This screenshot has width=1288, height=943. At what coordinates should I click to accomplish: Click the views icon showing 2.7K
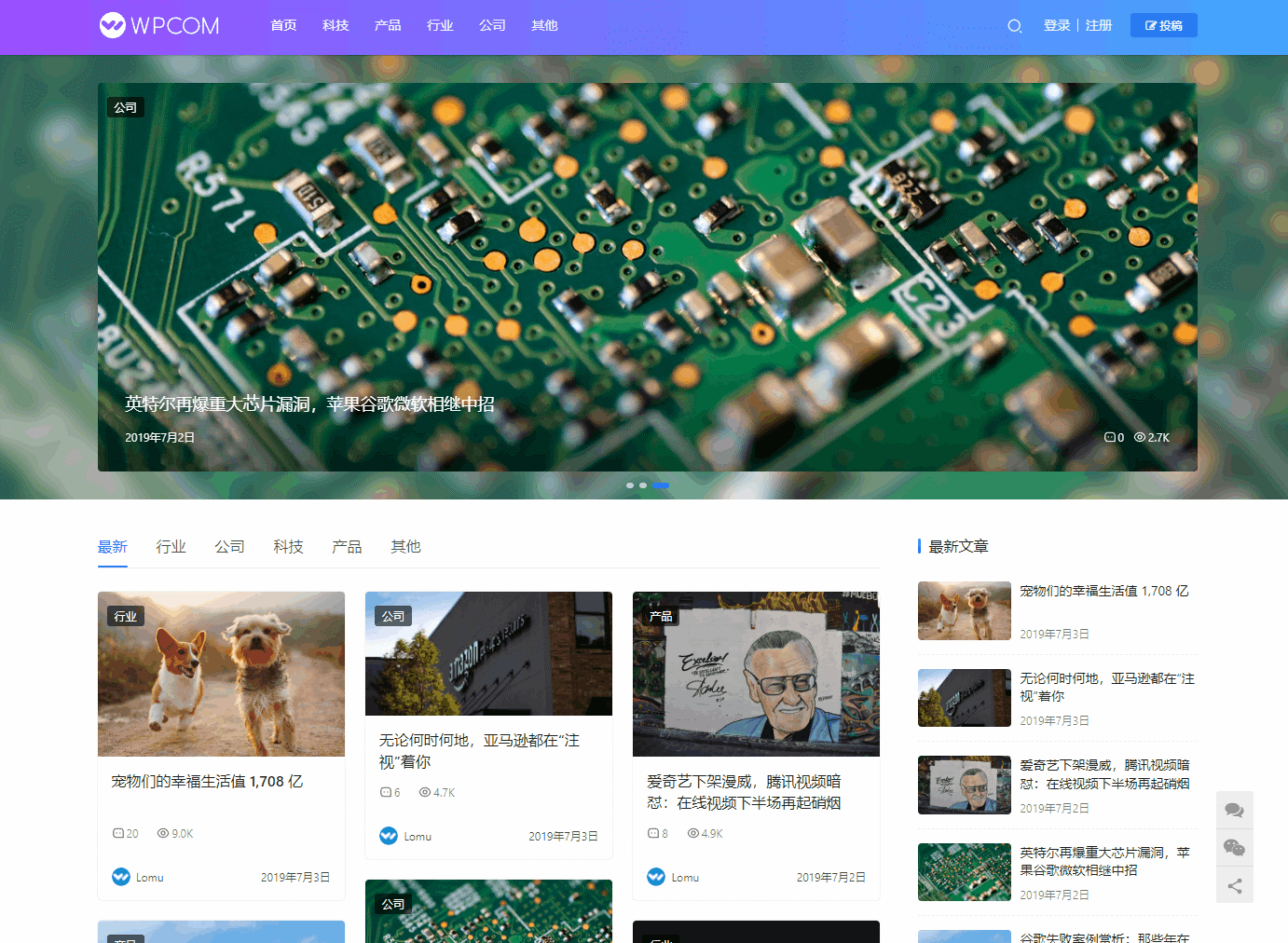pos(1139,436)
